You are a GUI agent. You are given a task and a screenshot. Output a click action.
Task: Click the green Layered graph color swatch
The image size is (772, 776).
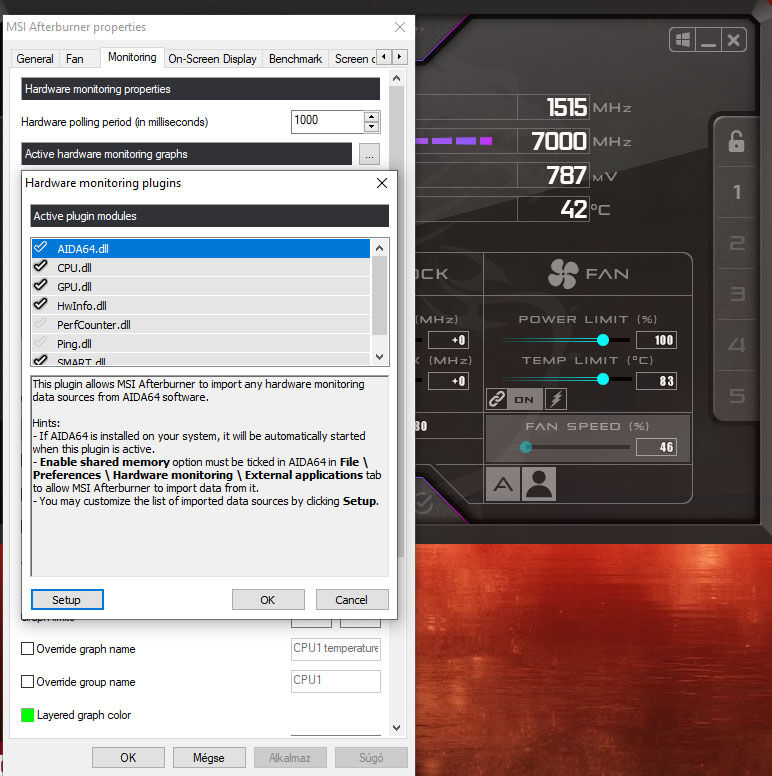tap(28, 715)
